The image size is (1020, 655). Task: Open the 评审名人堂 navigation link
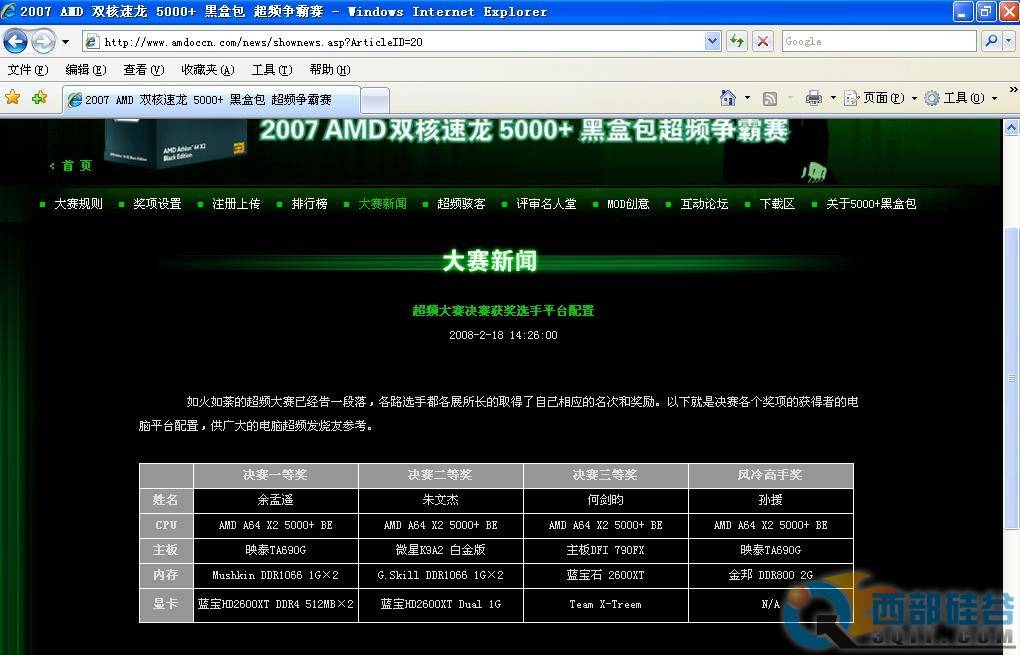point(546,204)
